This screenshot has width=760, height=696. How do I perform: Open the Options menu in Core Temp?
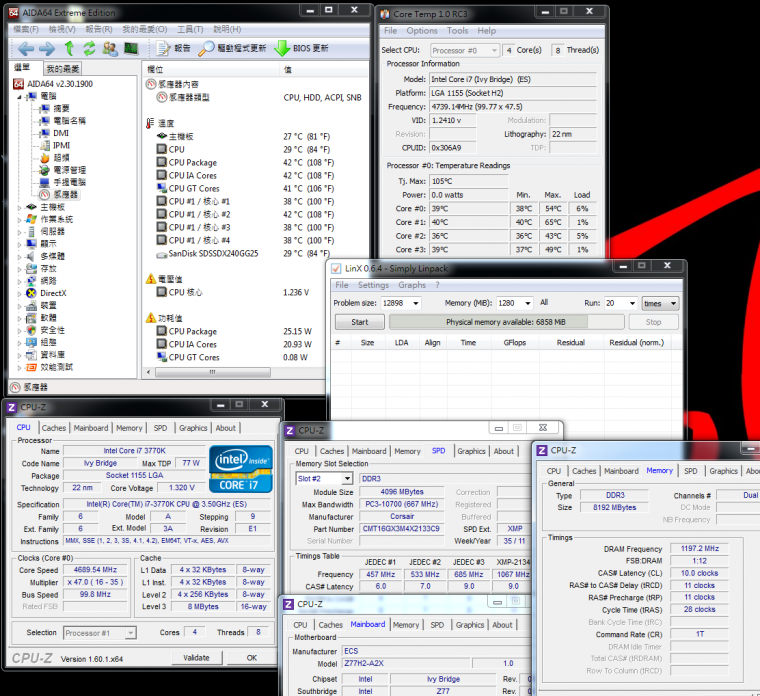point(421,31)
